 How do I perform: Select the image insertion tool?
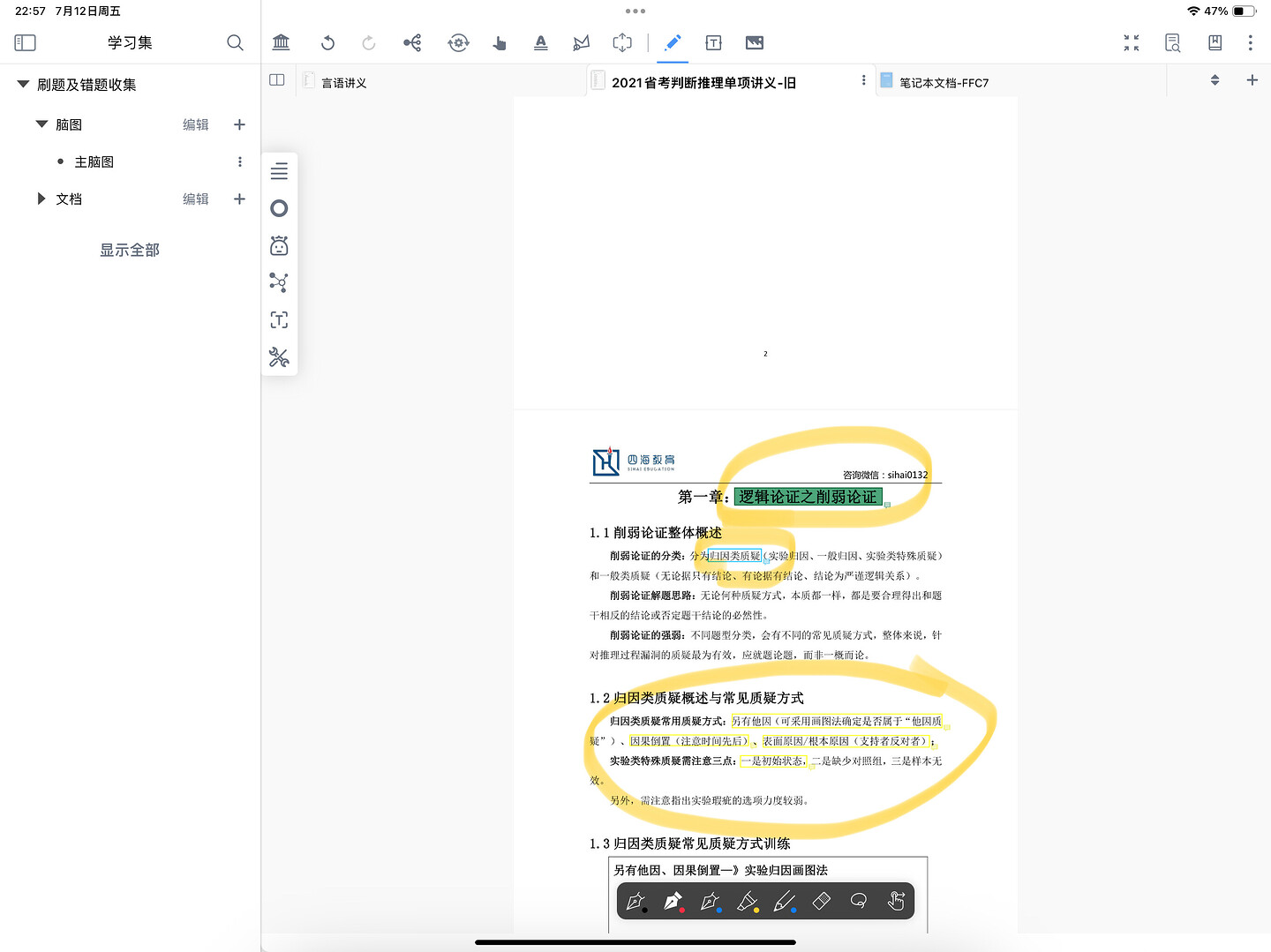coord(755,42)
